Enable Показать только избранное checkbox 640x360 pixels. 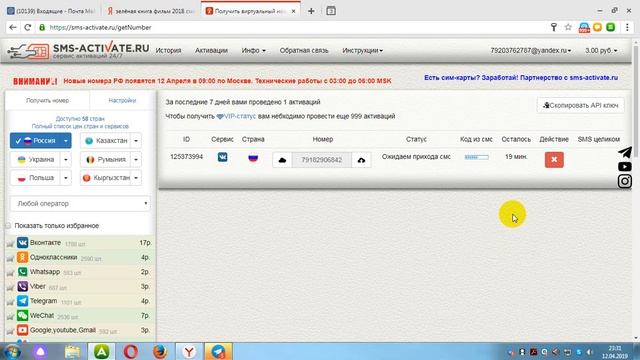pos(8,226)
